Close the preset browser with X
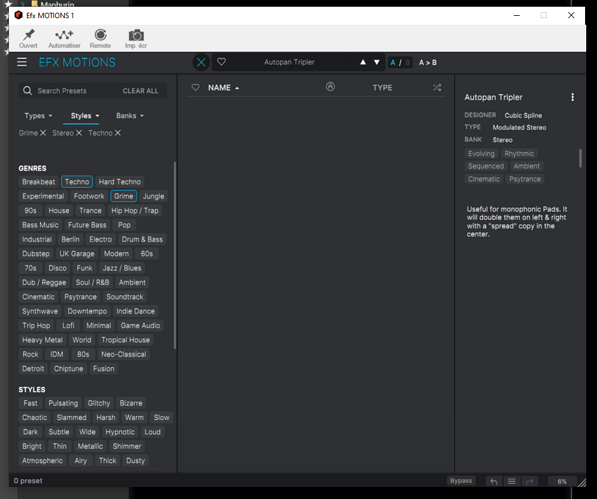The width and height of the screenshot is (597, 499). [201, 62]
